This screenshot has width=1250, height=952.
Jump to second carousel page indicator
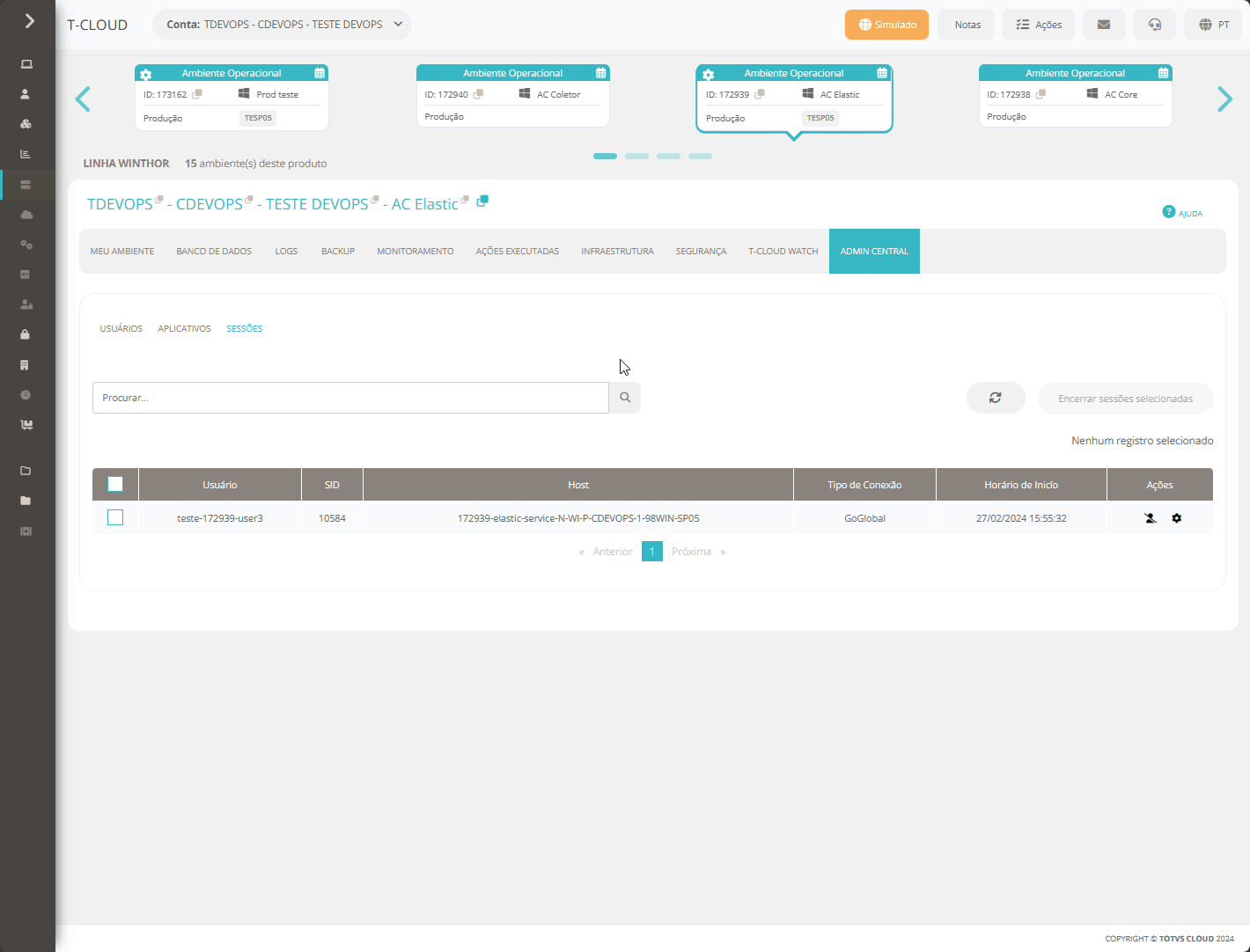(636, 156)
